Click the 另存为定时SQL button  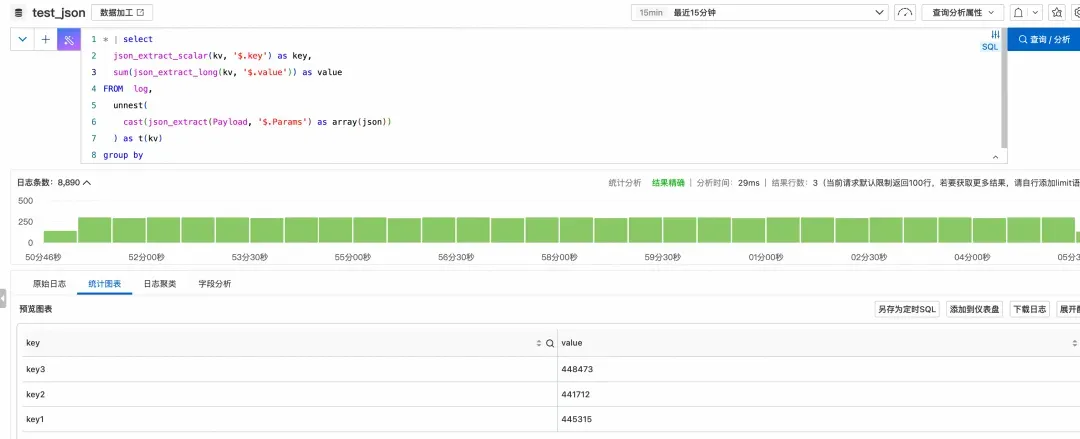(x=907, y=309)
